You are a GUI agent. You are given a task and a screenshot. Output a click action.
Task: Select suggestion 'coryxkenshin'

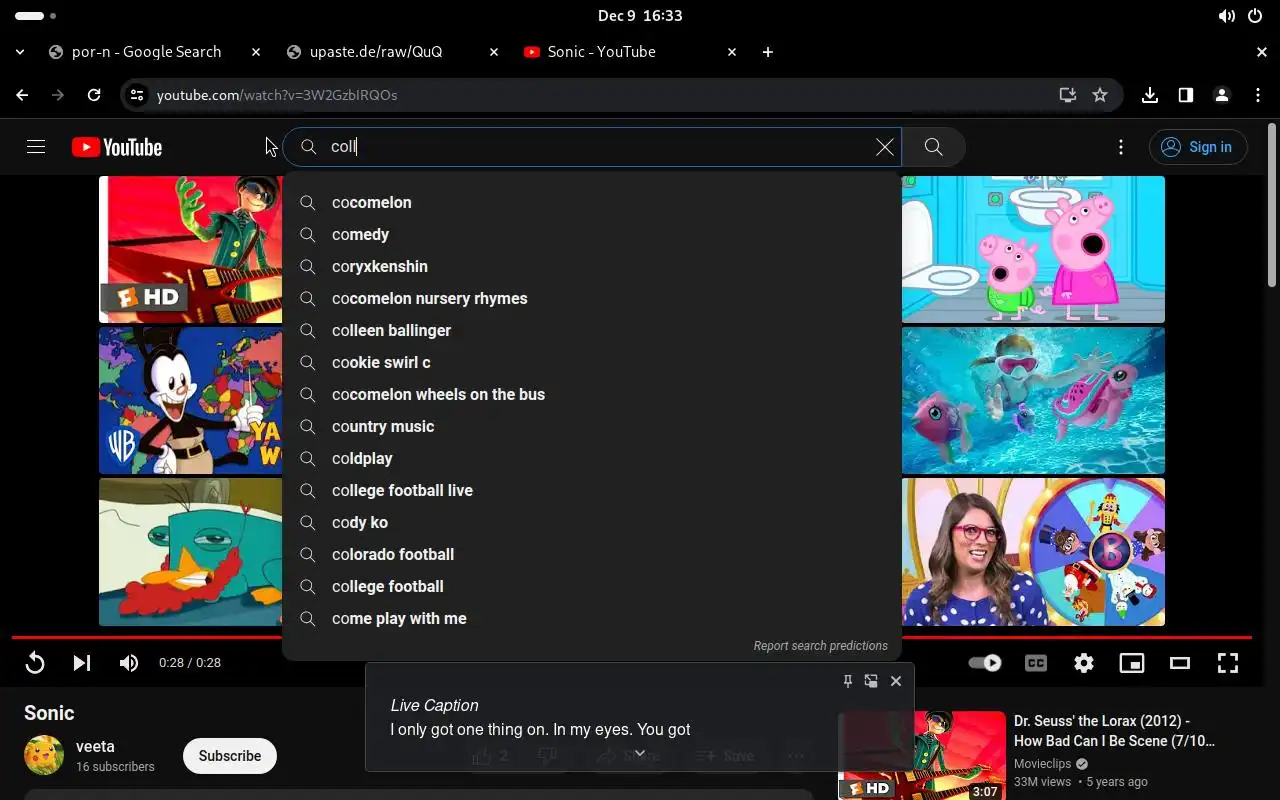[592, 266]
